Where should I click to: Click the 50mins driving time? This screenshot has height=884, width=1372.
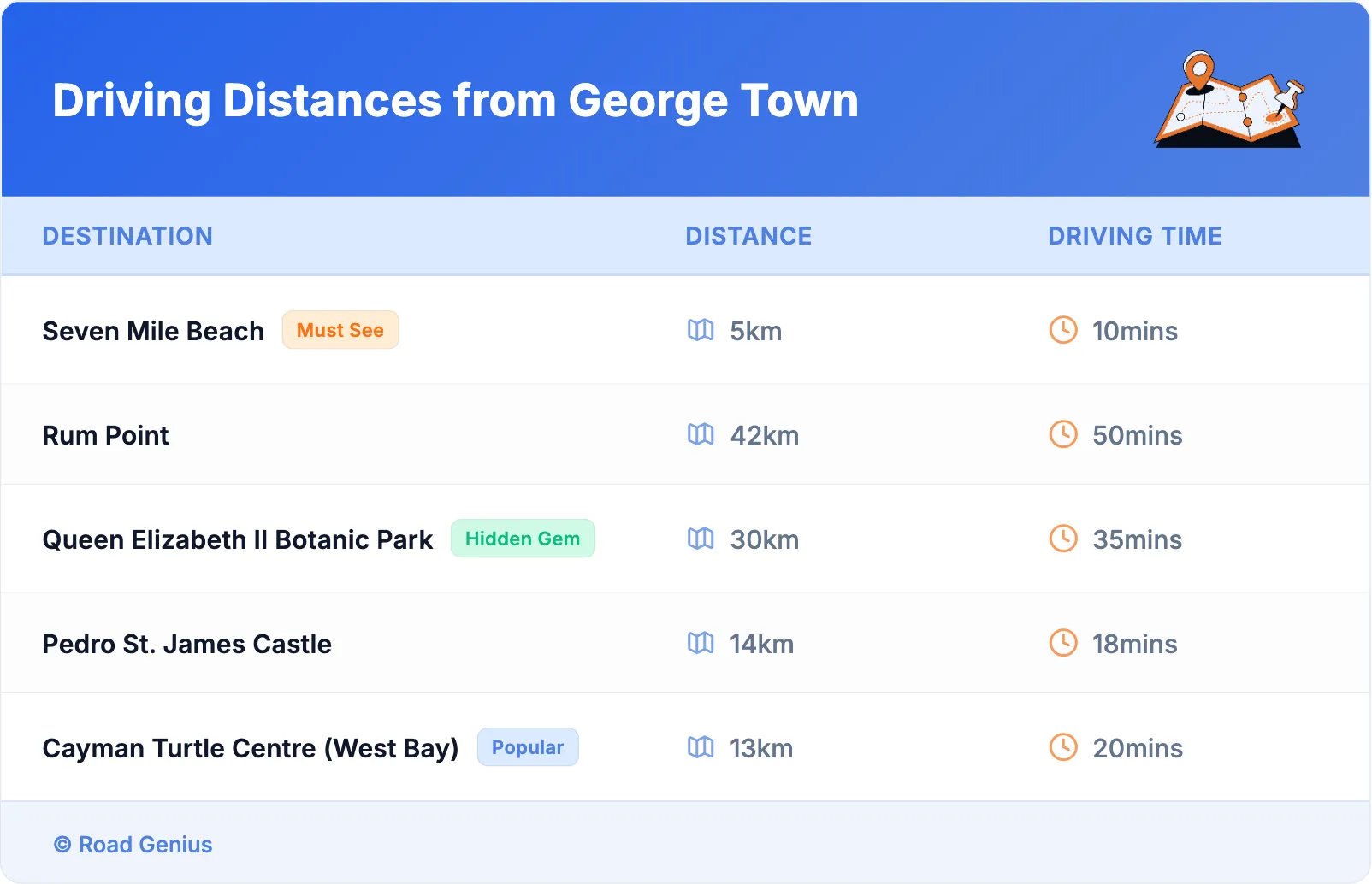click(1138, 435)
